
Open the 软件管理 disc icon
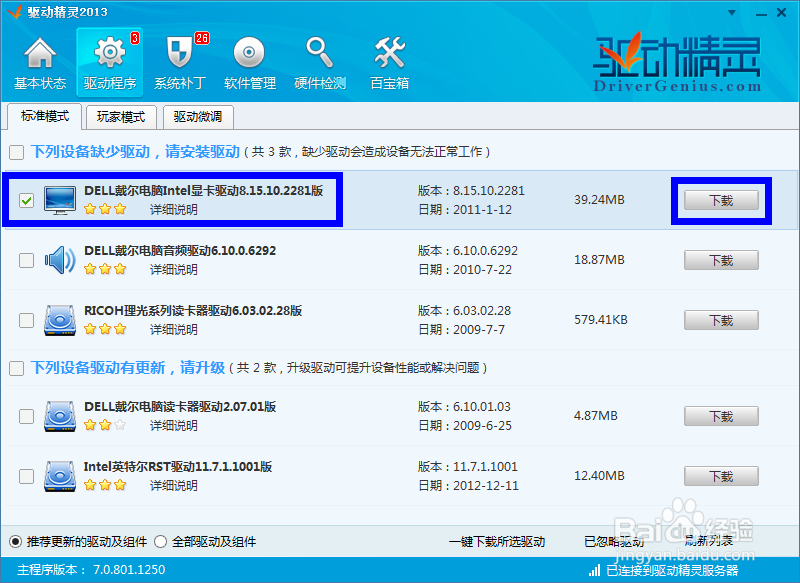(x=249, y=53)
